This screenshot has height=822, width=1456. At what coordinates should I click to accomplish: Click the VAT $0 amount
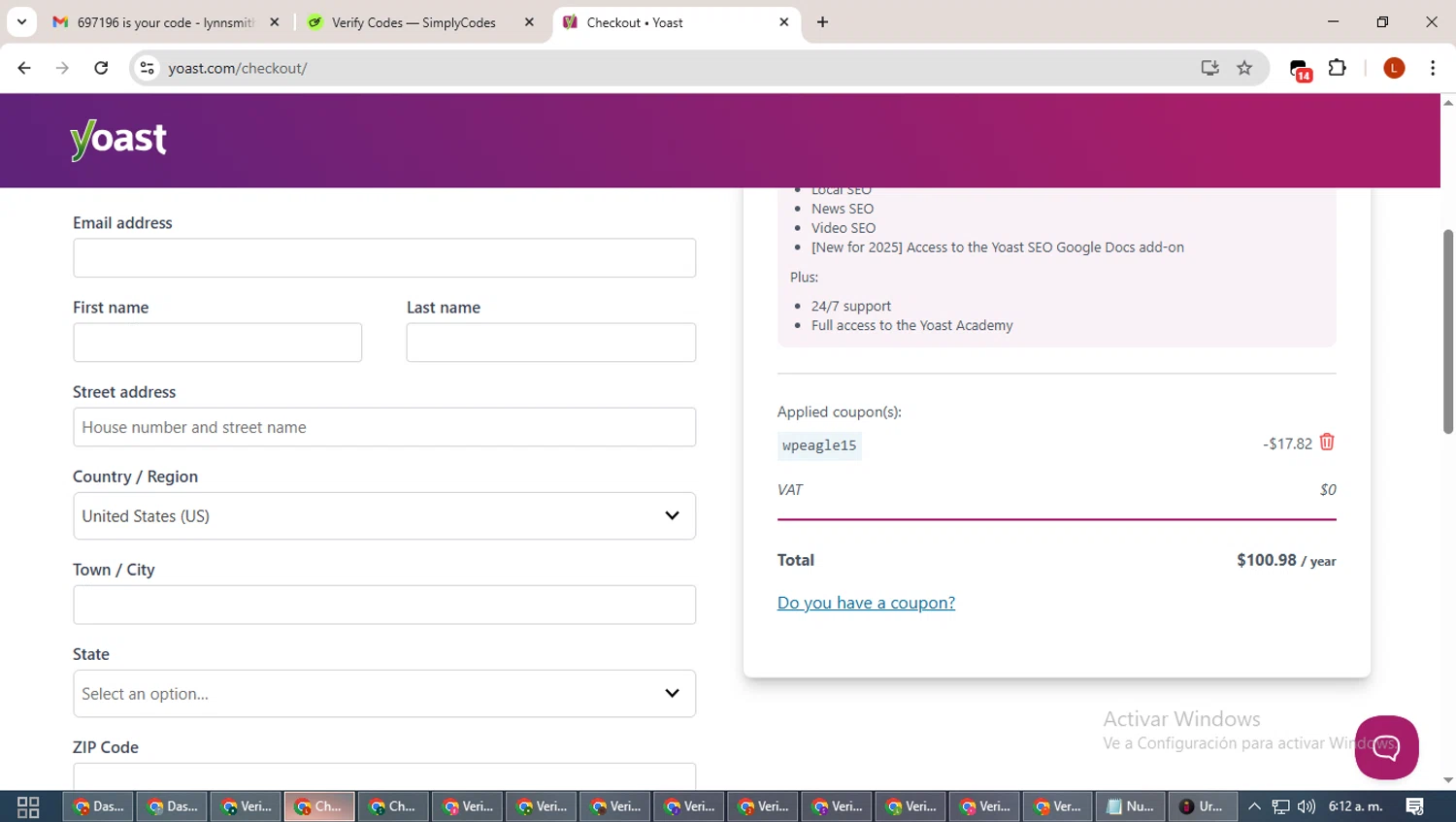click(1328, 490)
